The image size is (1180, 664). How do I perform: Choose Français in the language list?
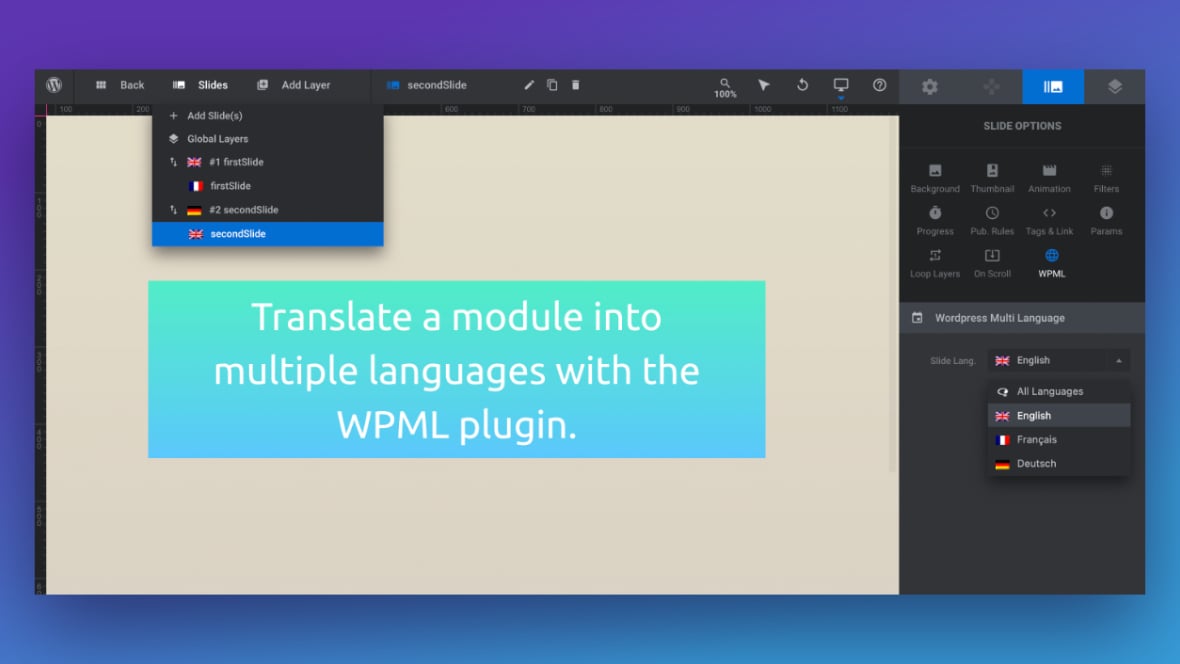pos(1059,440)
